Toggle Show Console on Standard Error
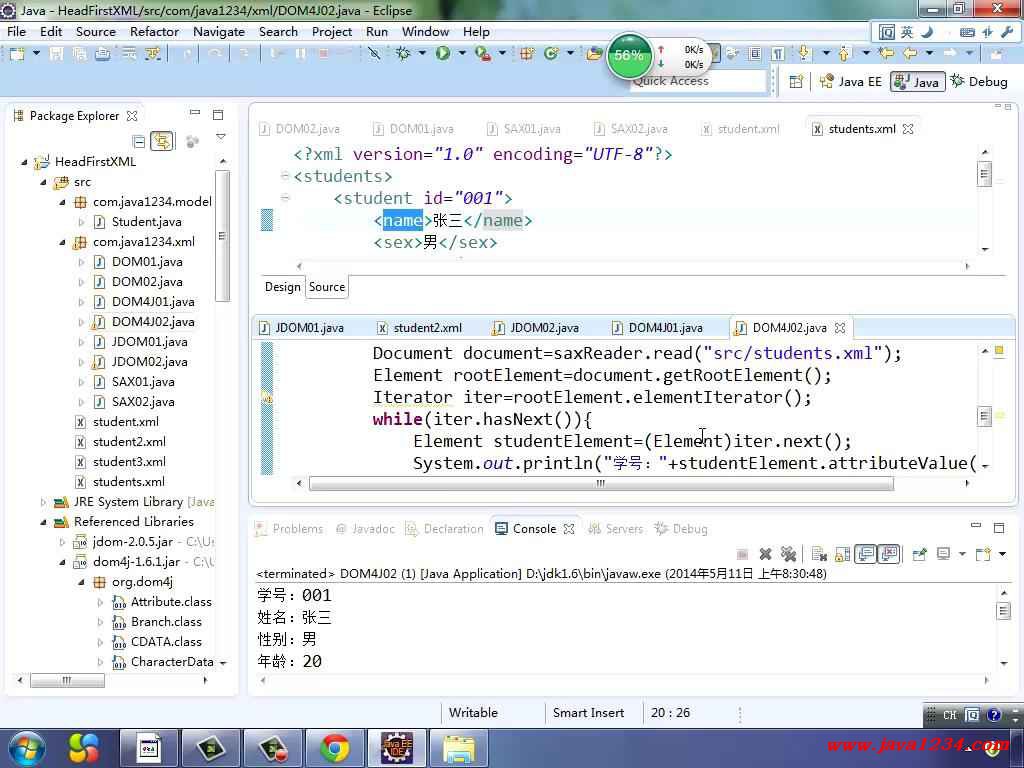The image size is (1024, 768). (889, 554)
